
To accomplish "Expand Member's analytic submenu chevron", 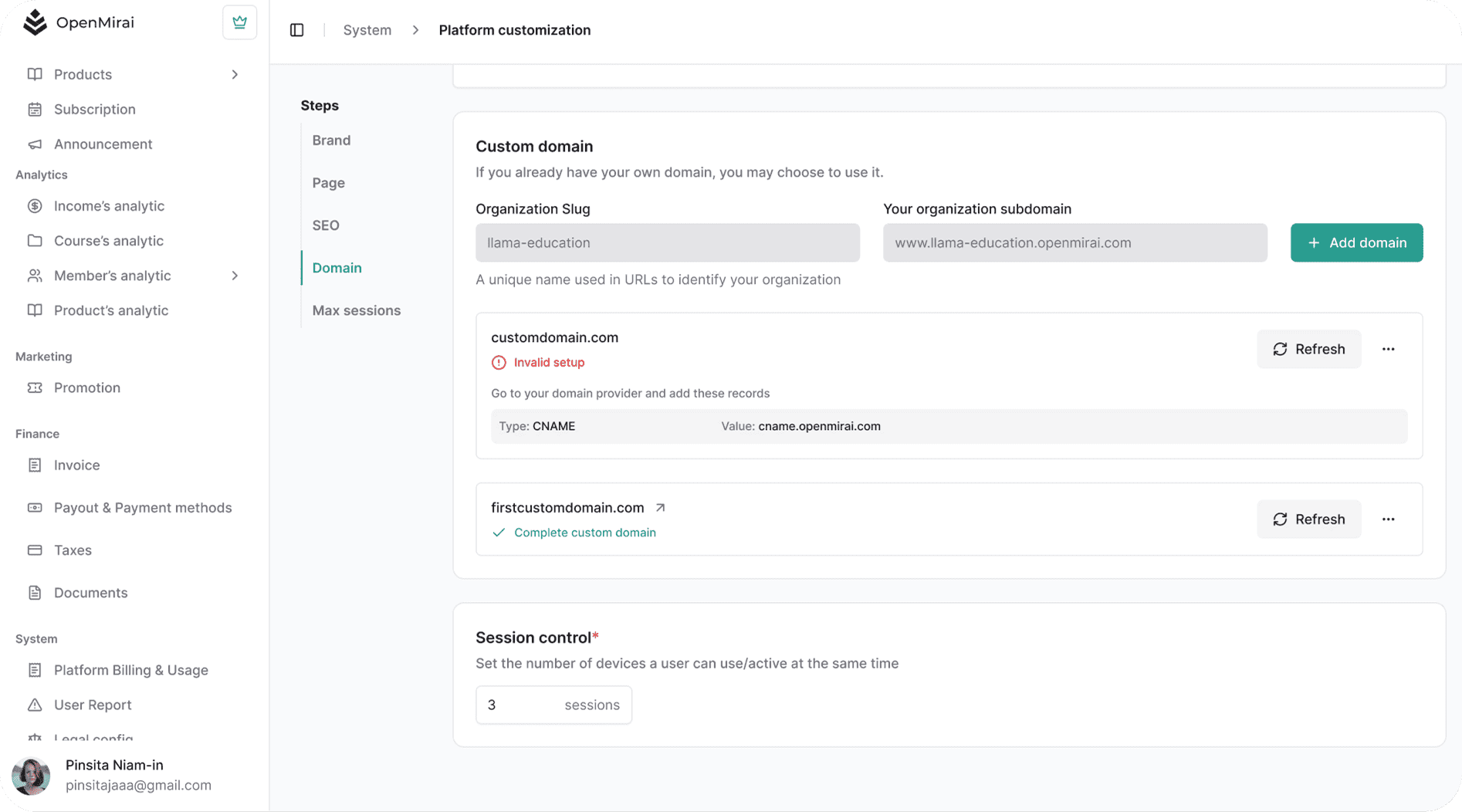I will click(235, 276).
